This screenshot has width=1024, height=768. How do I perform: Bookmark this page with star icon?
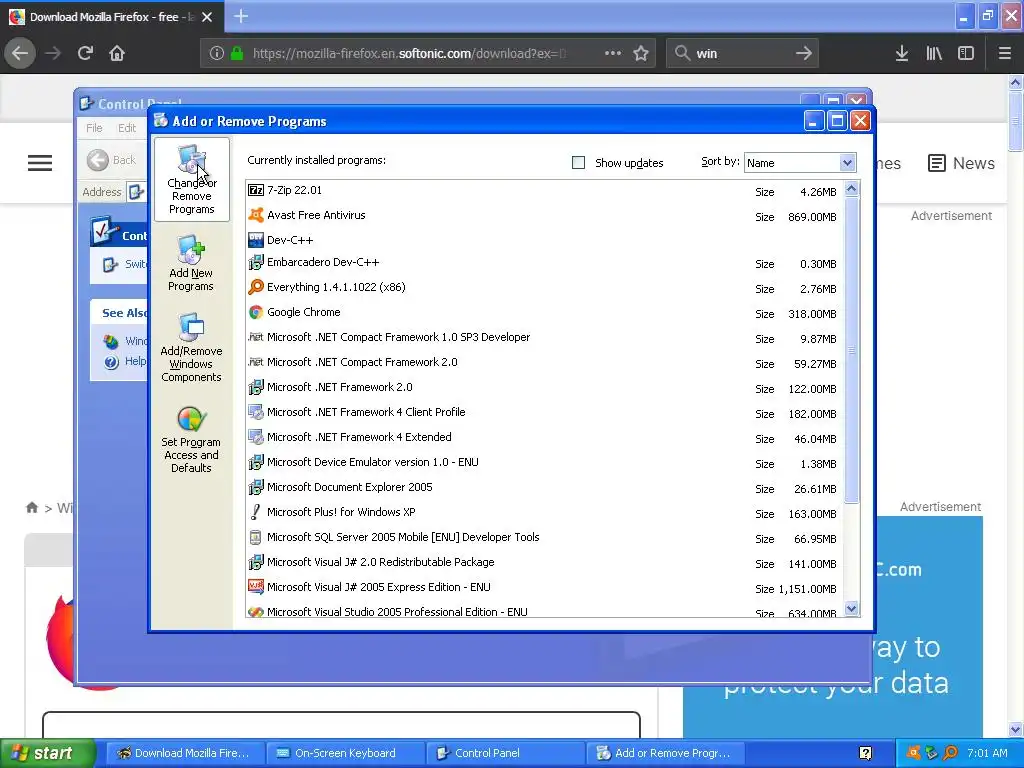point(641,54)
